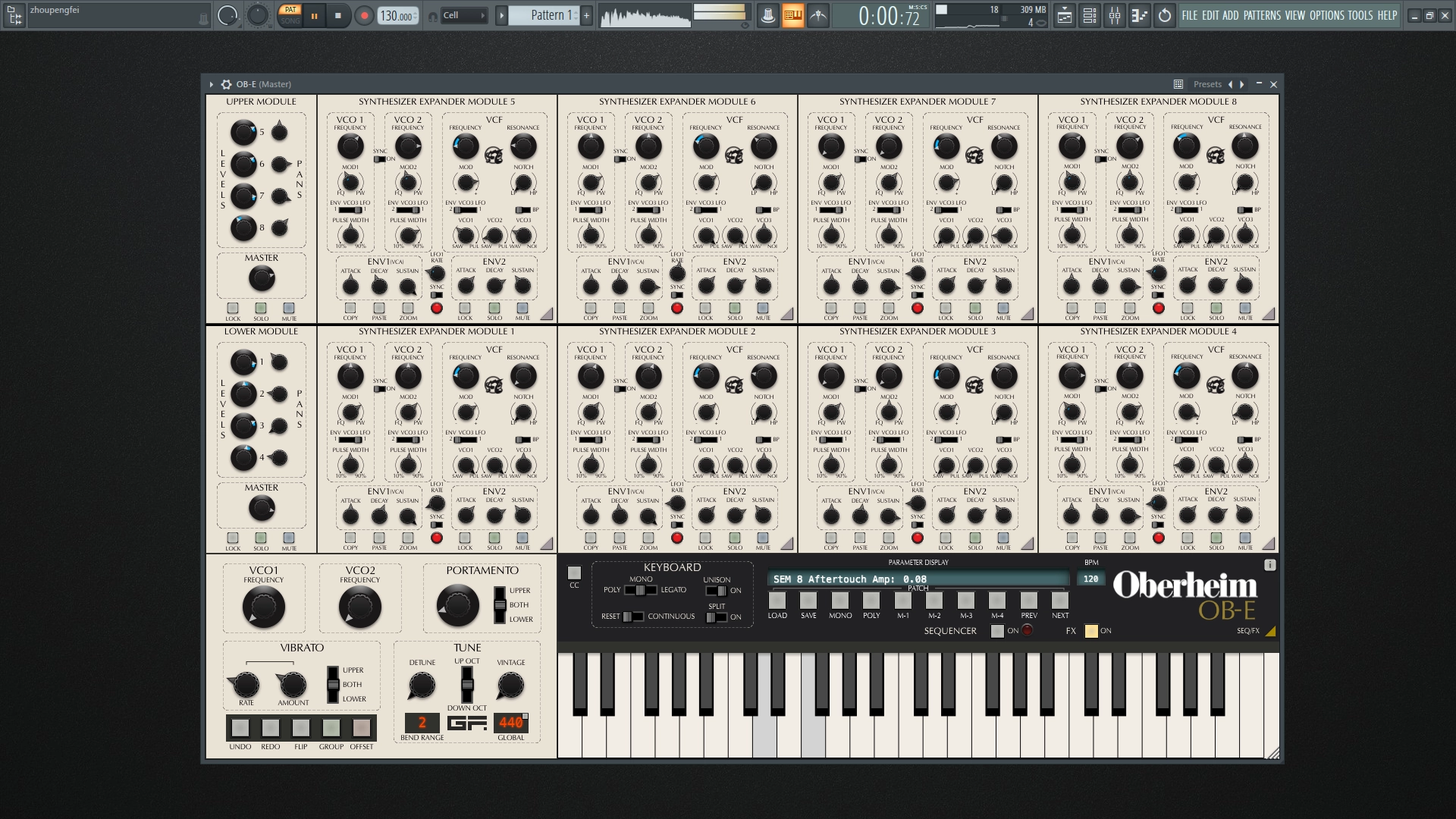The height and width of the screenshot is (819, 1456).
Task: Click the POLY patch button
Action: [x=871, y=601]
